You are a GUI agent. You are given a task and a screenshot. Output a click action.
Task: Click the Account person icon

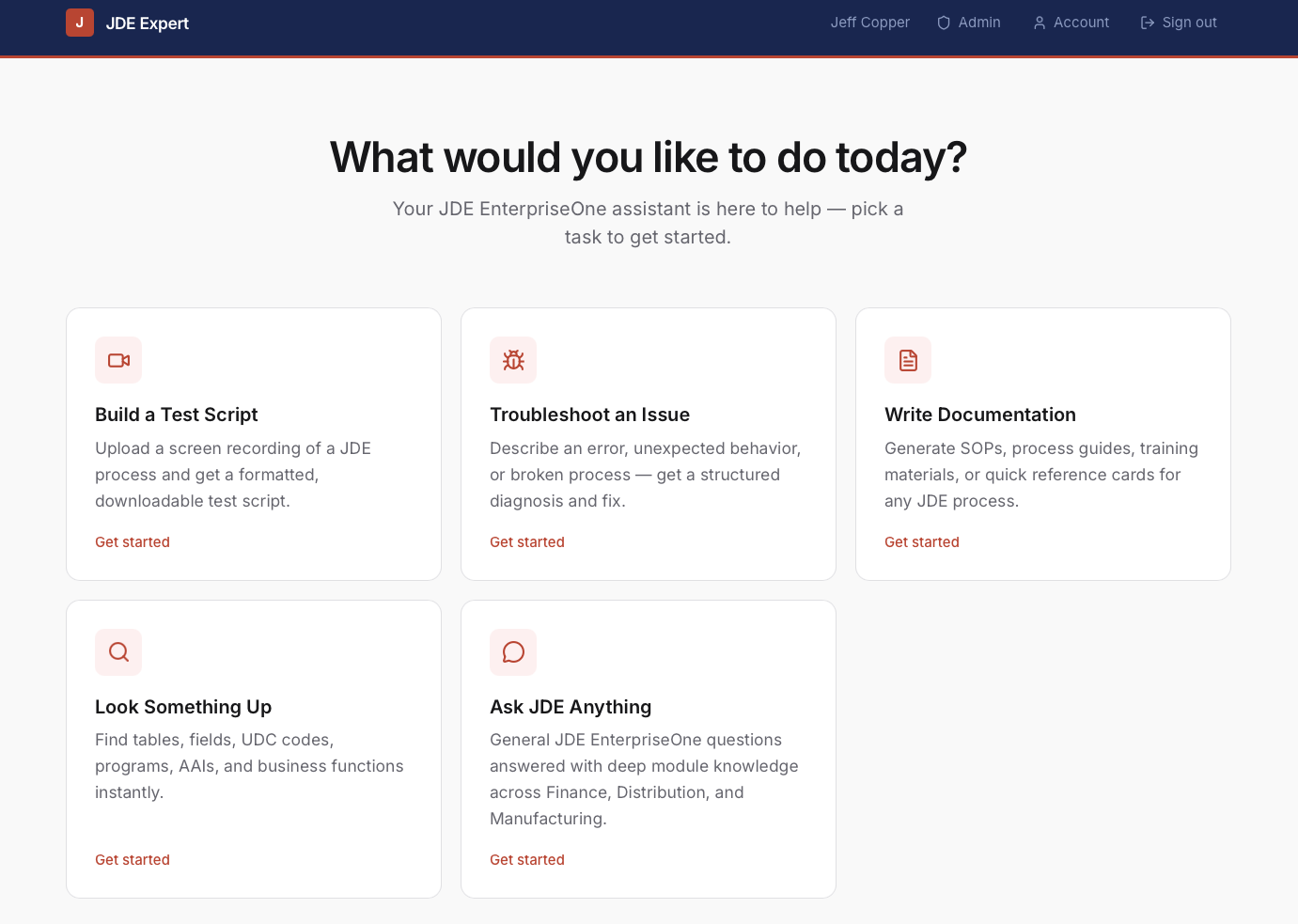[x=1040, y=23]
